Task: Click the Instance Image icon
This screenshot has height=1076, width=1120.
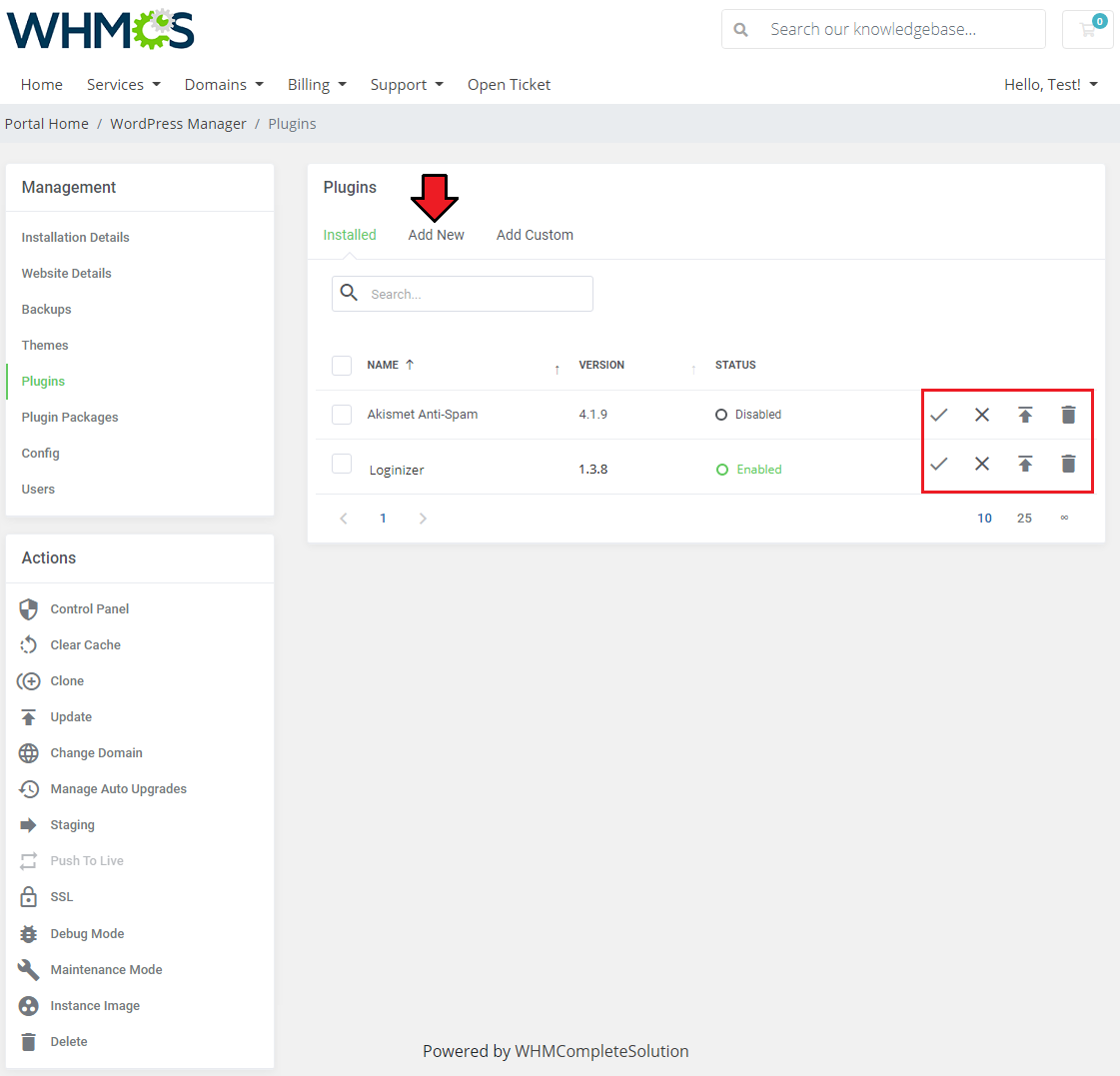Action: (29, 1006)
